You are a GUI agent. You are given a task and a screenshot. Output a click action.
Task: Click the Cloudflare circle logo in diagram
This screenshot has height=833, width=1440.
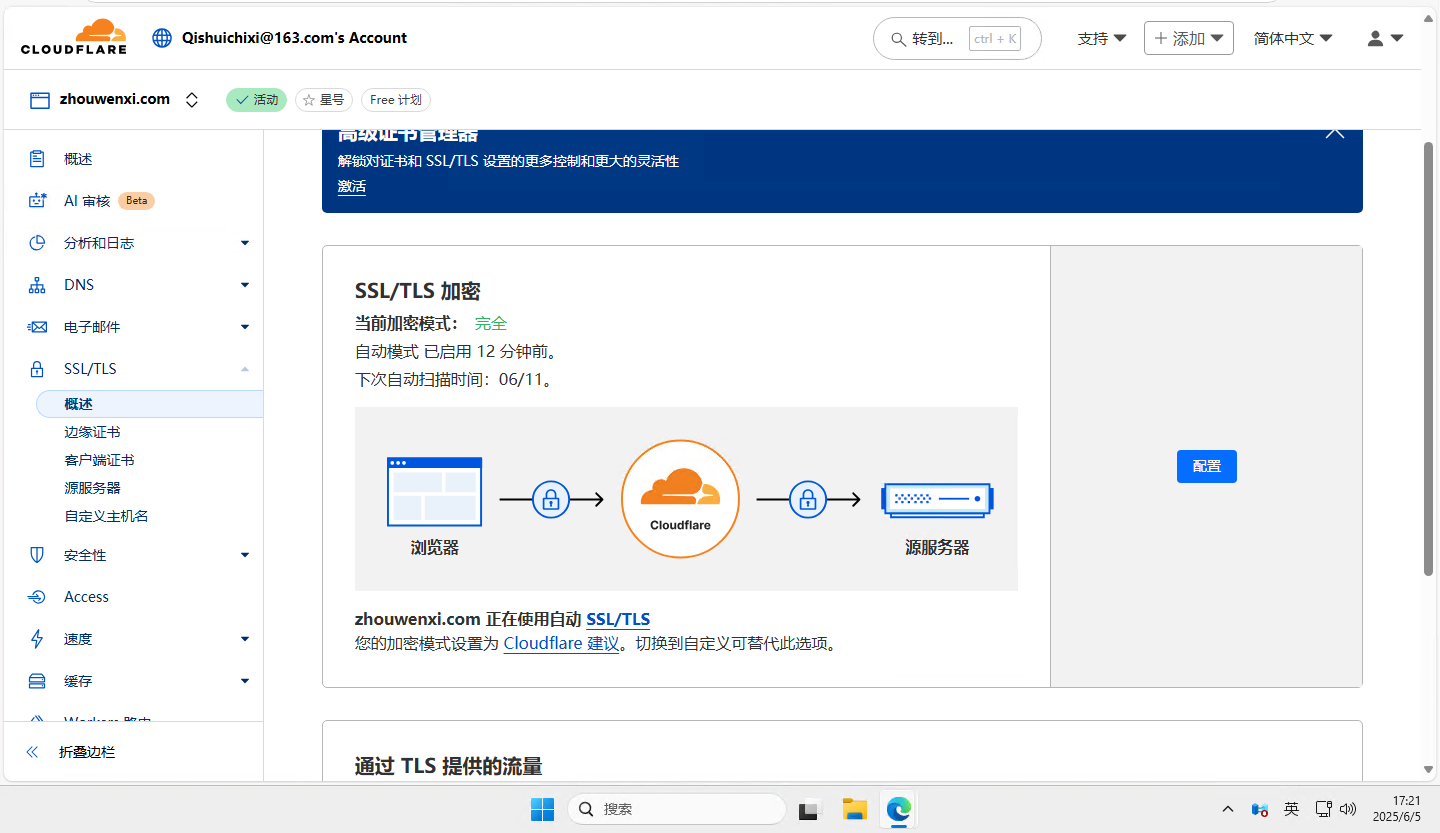pos(680,498)
